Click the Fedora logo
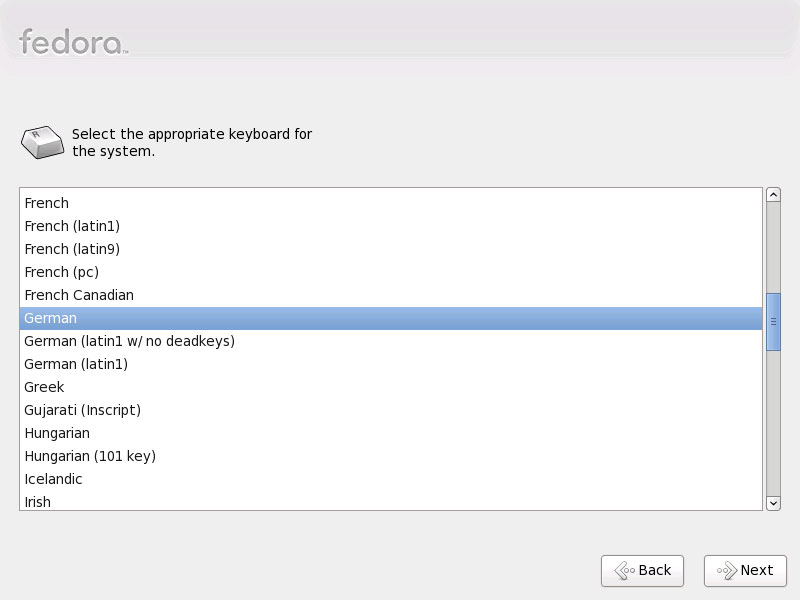 (x=73, y=42)
